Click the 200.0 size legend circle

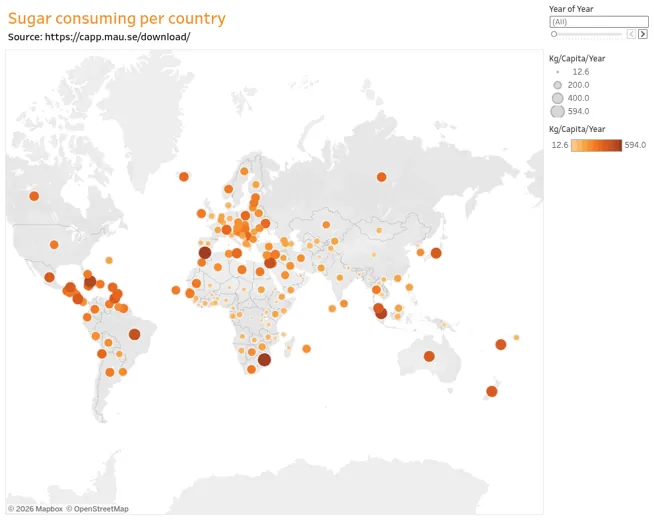coord(558,85)
